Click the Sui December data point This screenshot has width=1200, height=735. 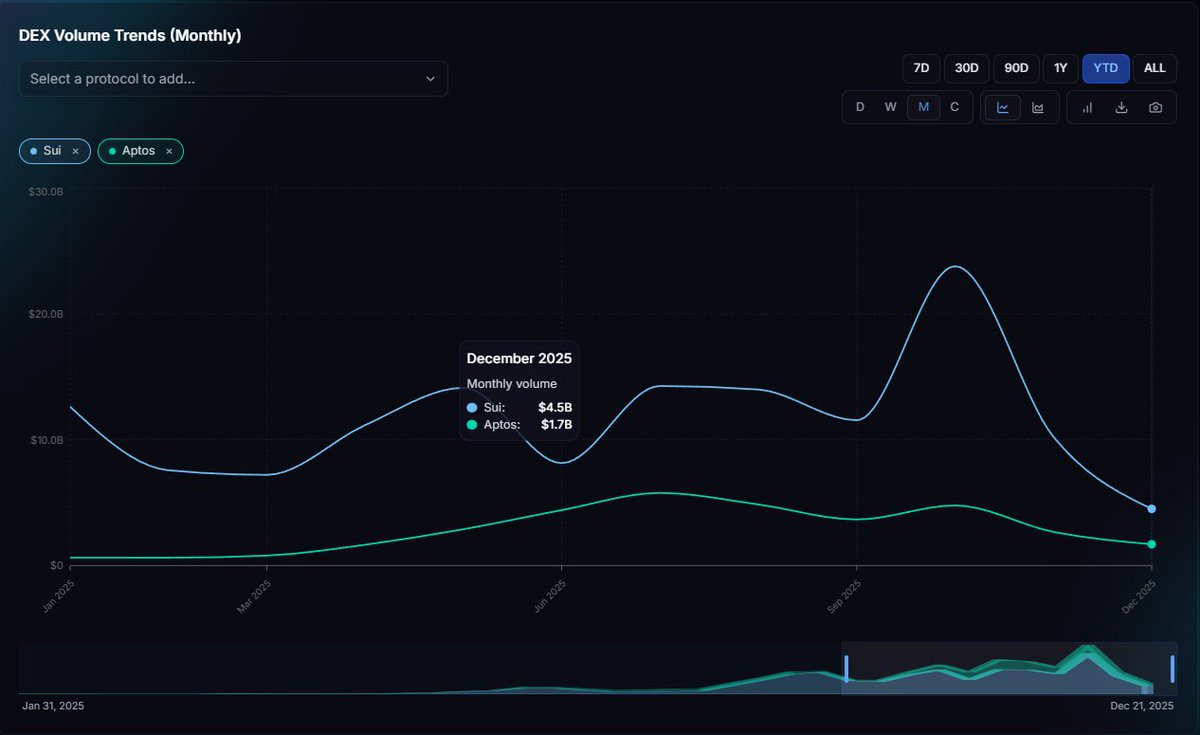pos(1152,509)
